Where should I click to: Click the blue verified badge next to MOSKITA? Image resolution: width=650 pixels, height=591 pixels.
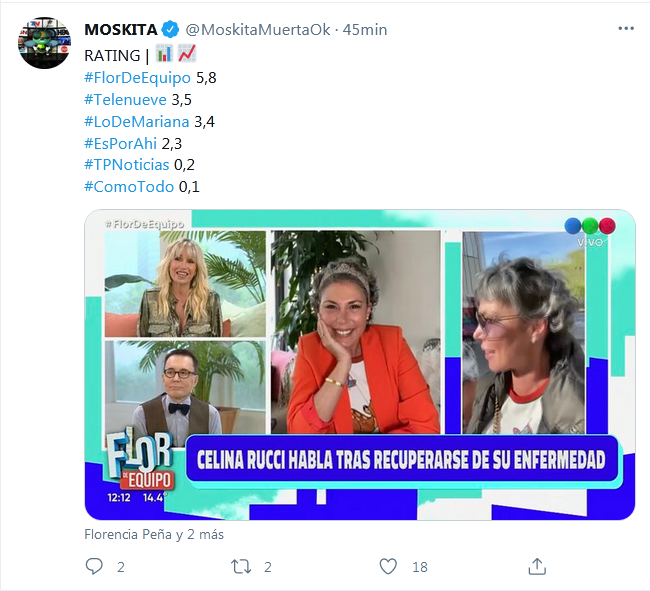pos(170,29)
